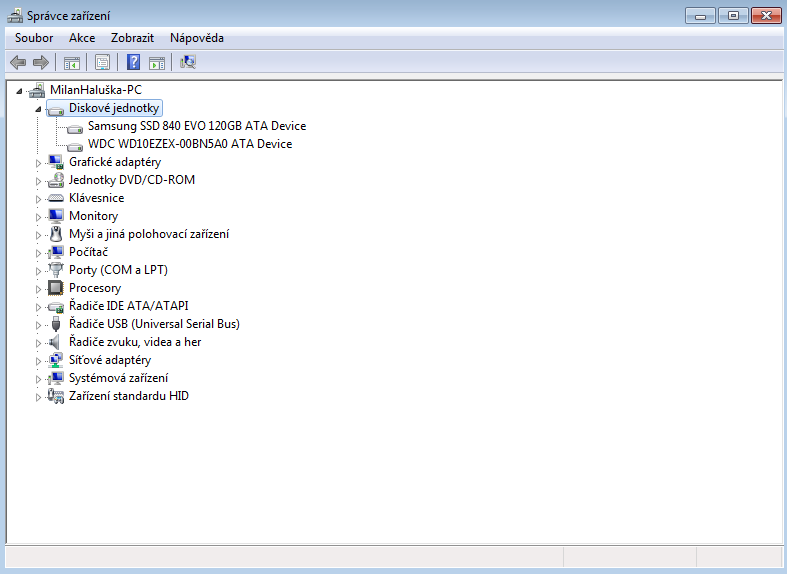The height and width of the screenshot is (574, 787).
Task: Expand the Porty (COM a LPT) category
Action: 38,271
